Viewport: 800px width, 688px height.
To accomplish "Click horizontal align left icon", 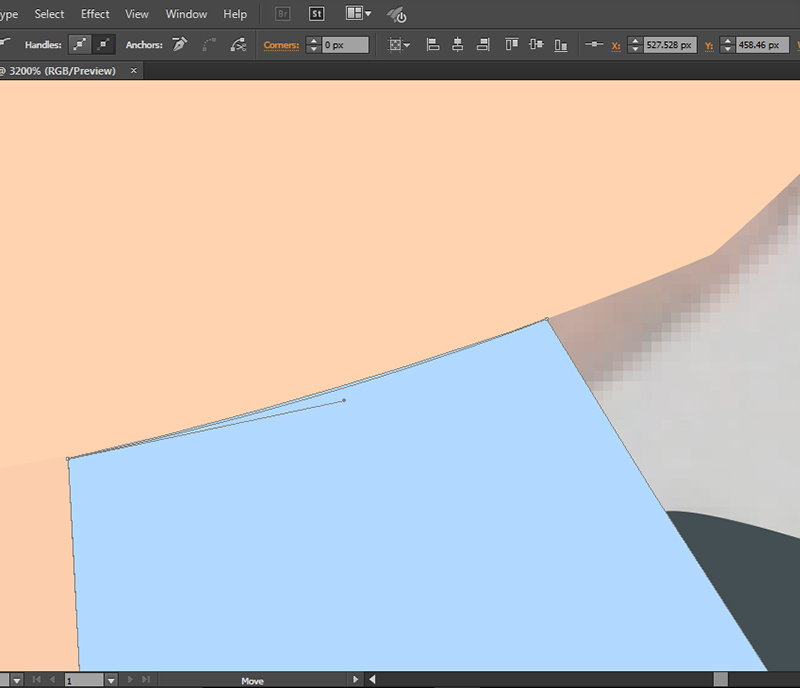I will [433, 45].
